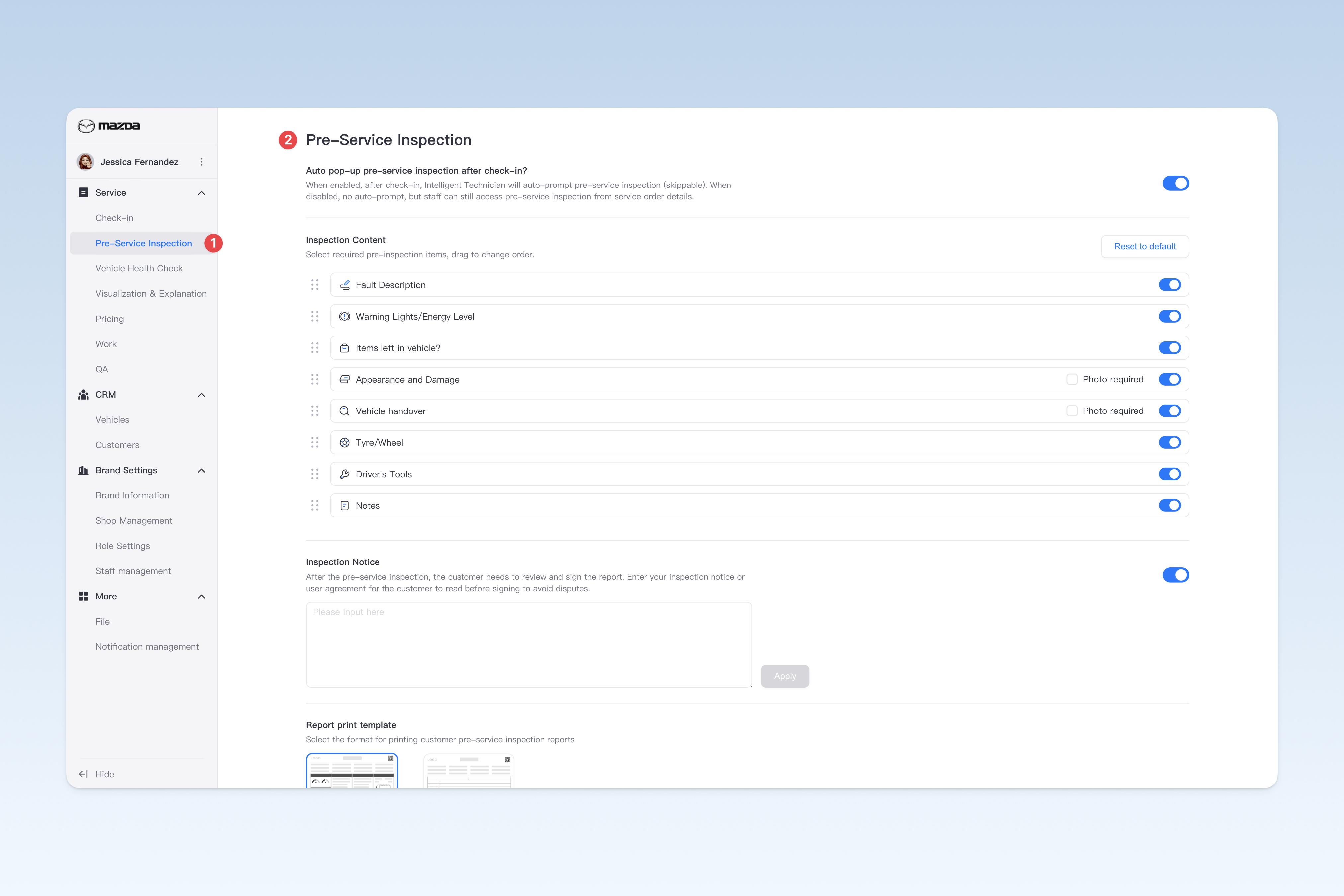The image size is (1344, 896).
Task: Collapse the More section chevron
Action: point(201,597)
